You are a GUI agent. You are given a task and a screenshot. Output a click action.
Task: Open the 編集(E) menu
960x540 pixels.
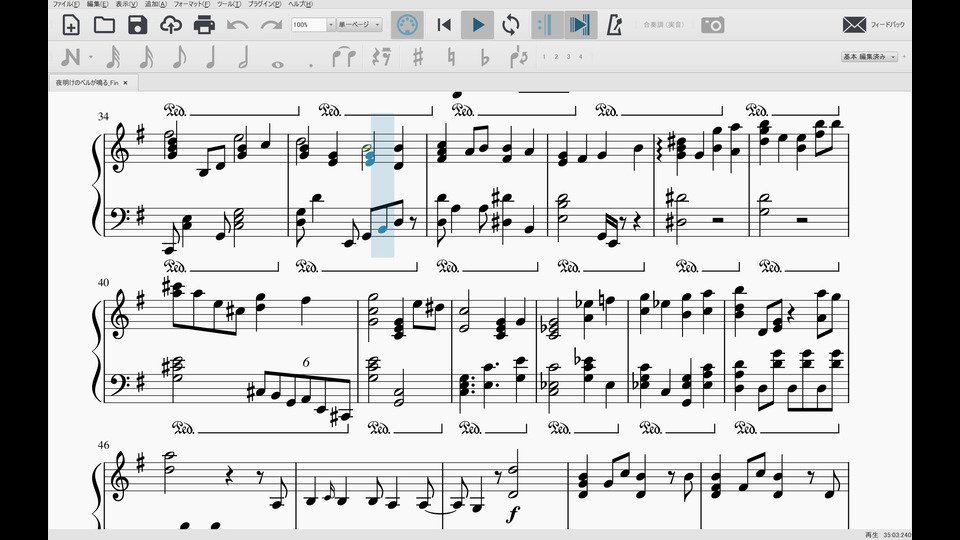(x=97, y=4)
